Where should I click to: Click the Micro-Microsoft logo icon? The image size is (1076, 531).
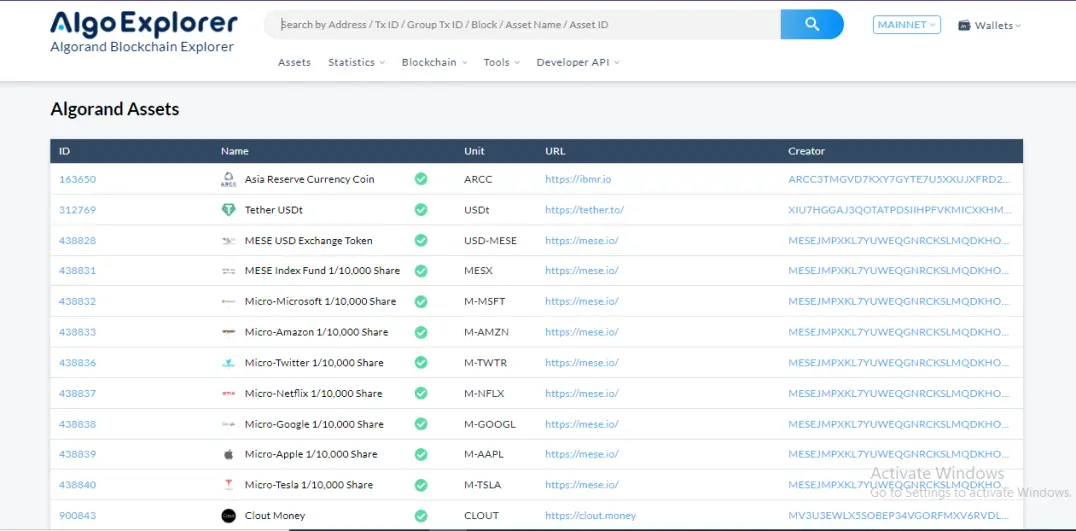[x=229, y=301]
